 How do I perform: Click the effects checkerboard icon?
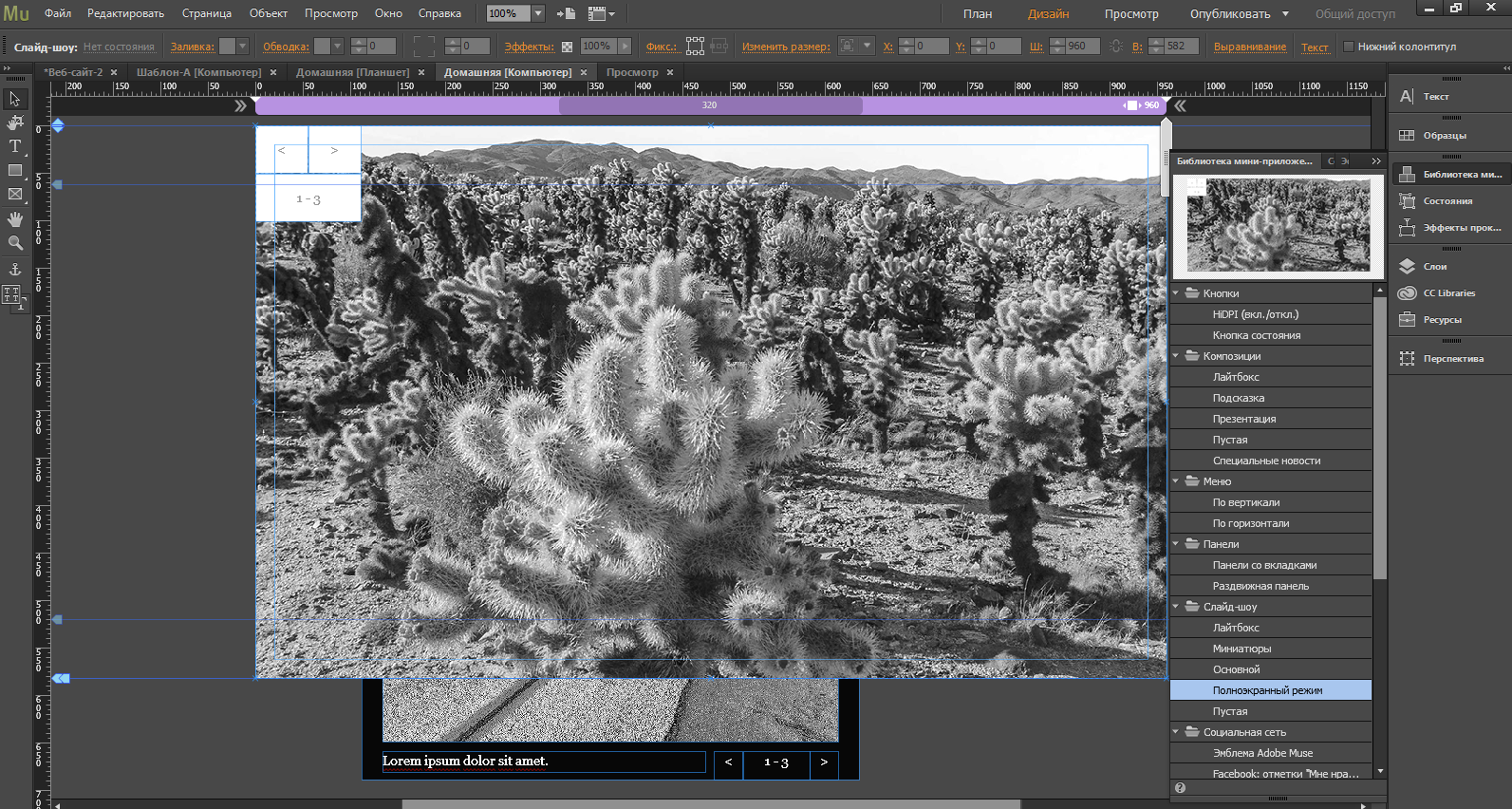click(567, 47)
